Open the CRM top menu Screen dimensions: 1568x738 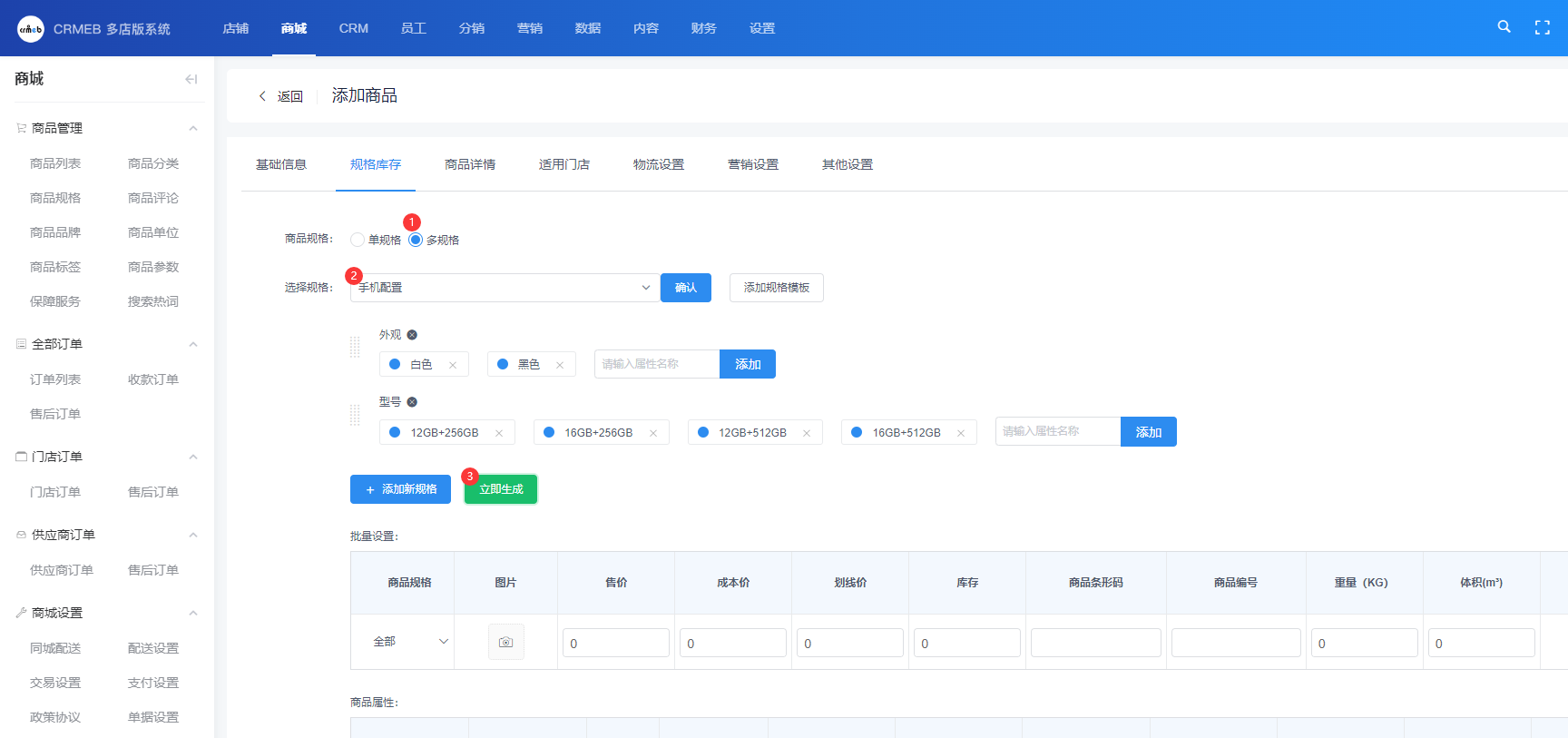coord(353,28)
